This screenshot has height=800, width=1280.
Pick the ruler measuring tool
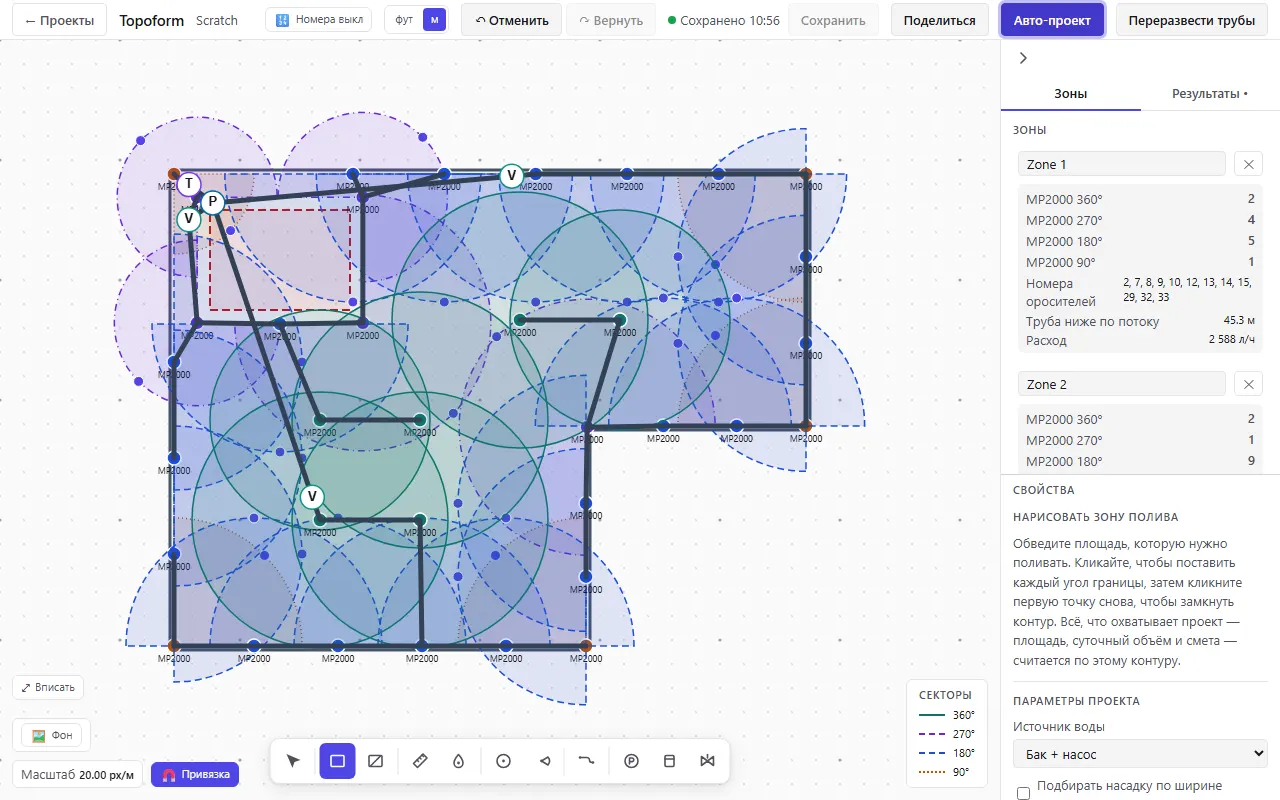pos(420,761)
